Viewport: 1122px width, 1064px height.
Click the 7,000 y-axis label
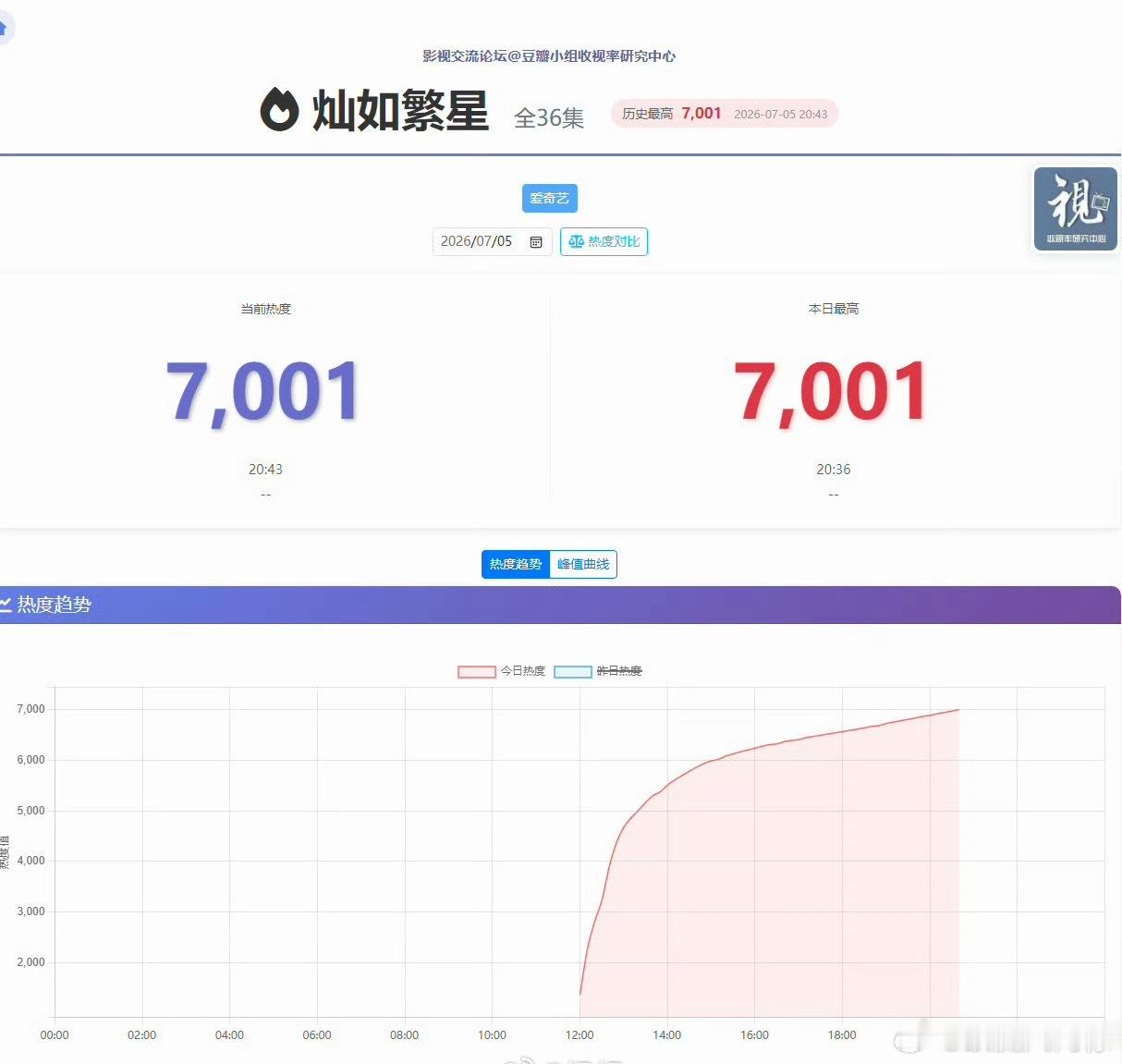(x=30, y=709)
